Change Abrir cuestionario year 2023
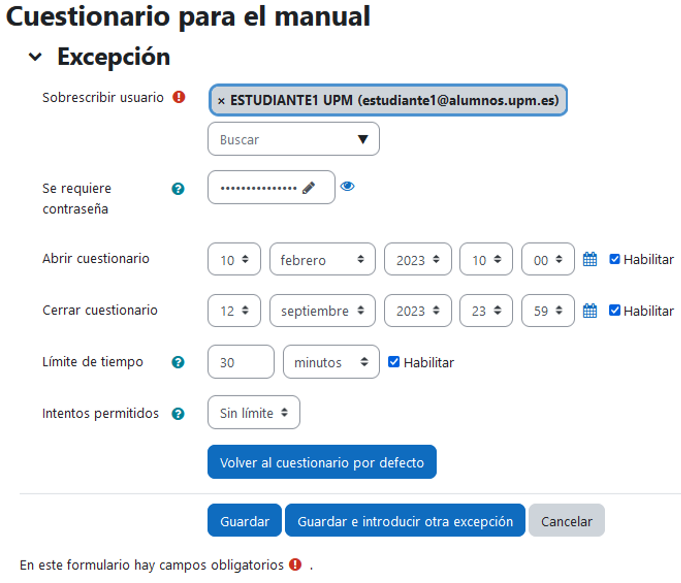Image resolution: width=681 pixels, height=583 pixels. click(418, 259)
